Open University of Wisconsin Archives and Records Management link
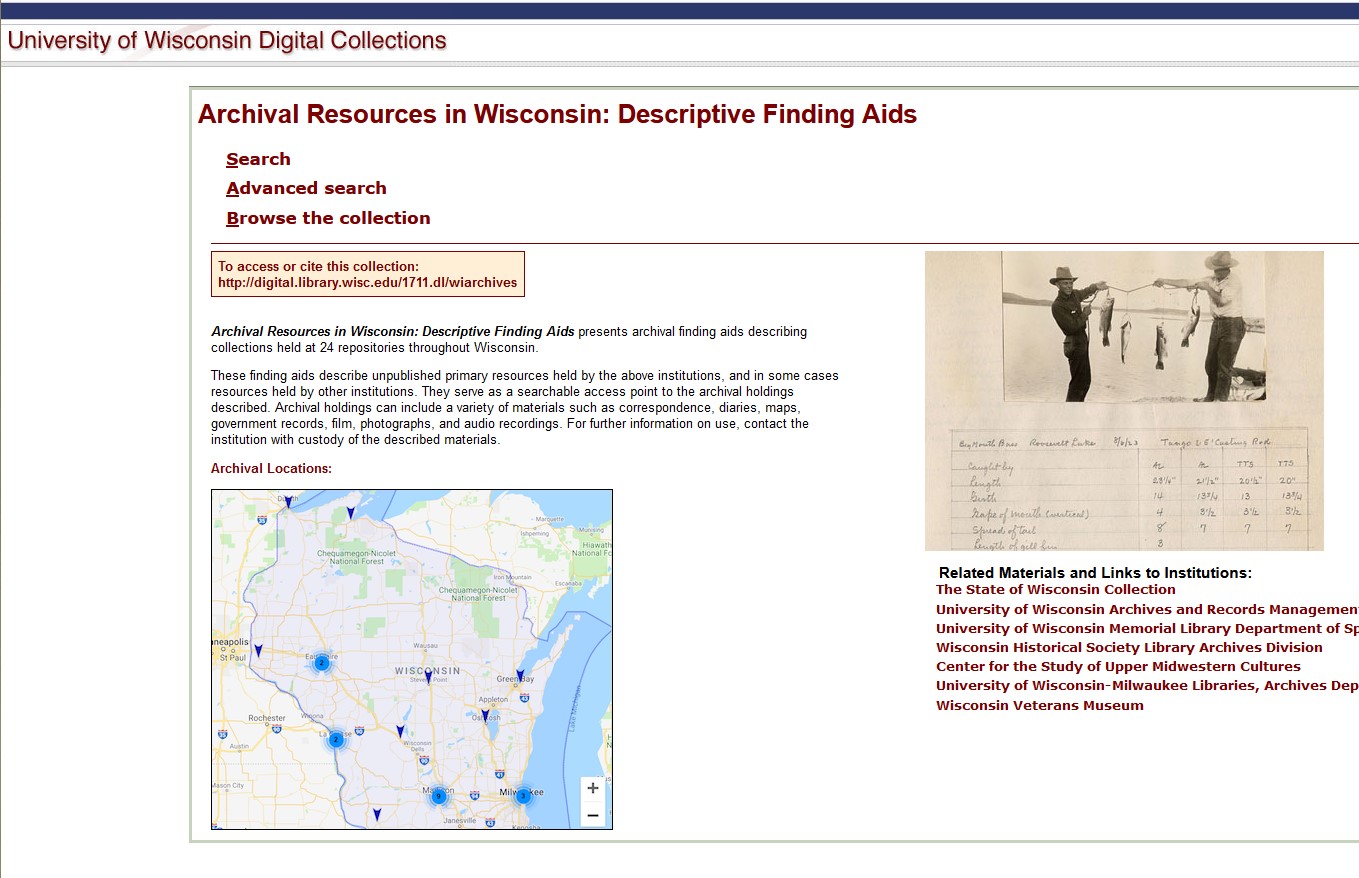Image resolution: width=1359 pixels, height=878 pixels. [1147, 609]
